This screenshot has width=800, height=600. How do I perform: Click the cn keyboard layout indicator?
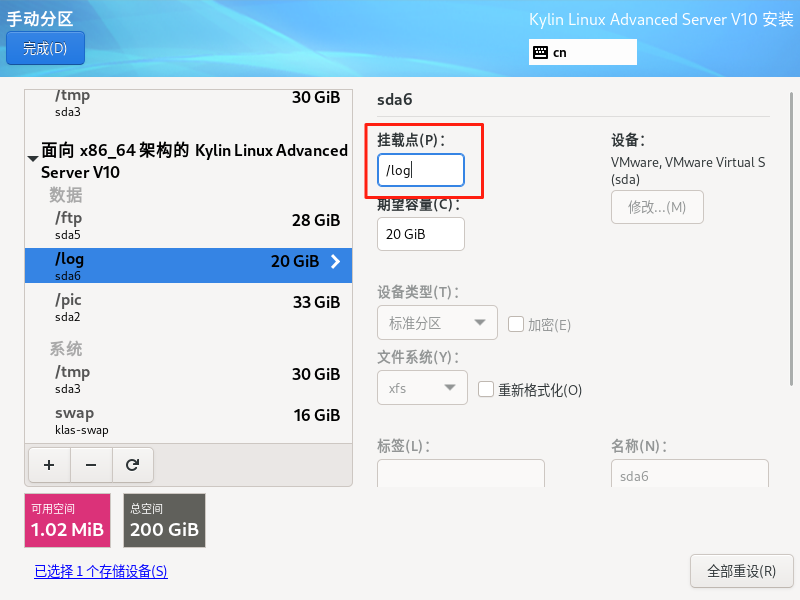tap(583, 52)
